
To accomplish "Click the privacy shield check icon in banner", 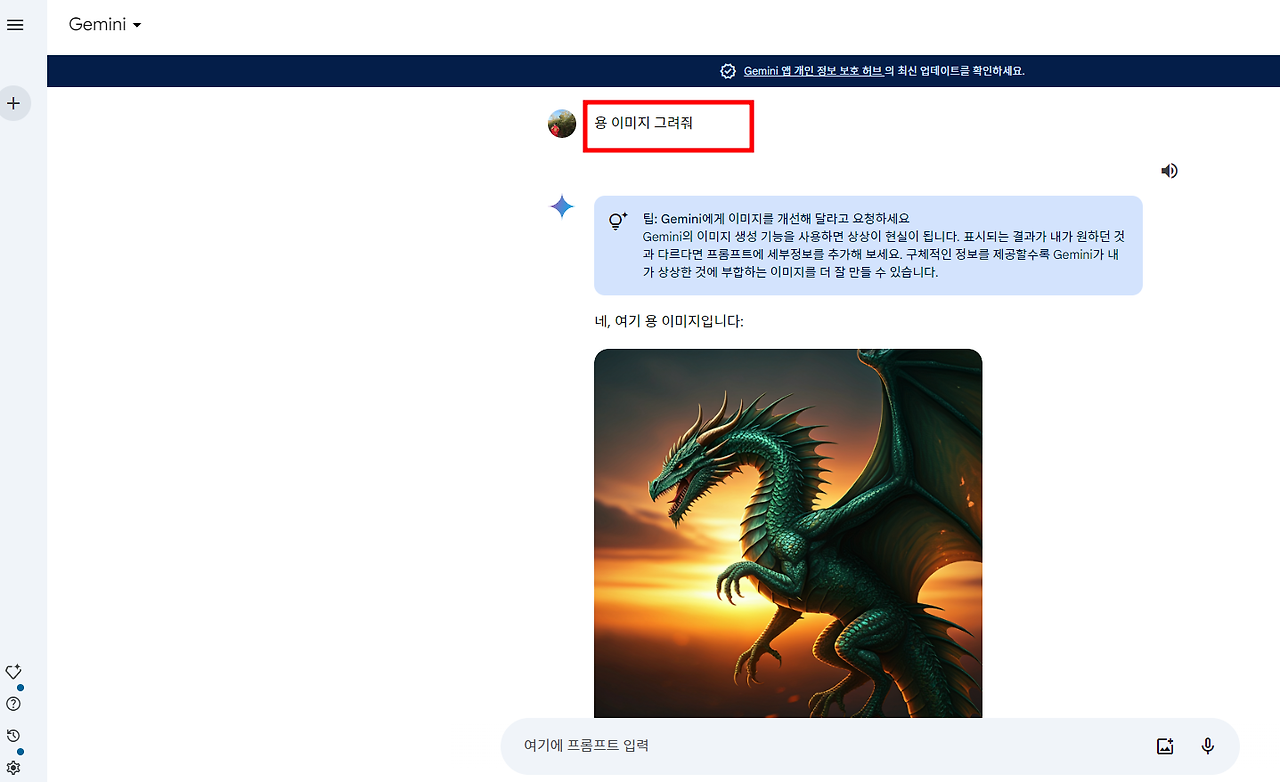I will click(728, 71).
